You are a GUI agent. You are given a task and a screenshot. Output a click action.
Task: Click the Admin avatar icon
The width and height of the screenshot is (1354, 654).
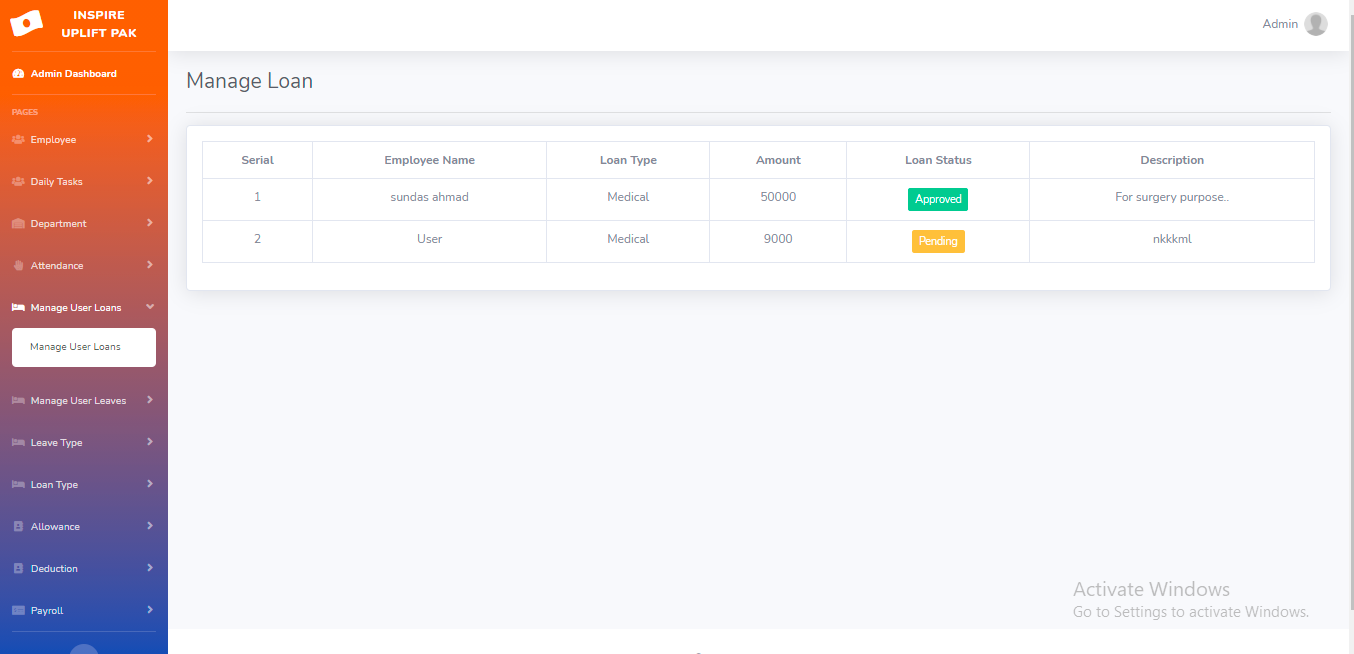[1315, 24]
